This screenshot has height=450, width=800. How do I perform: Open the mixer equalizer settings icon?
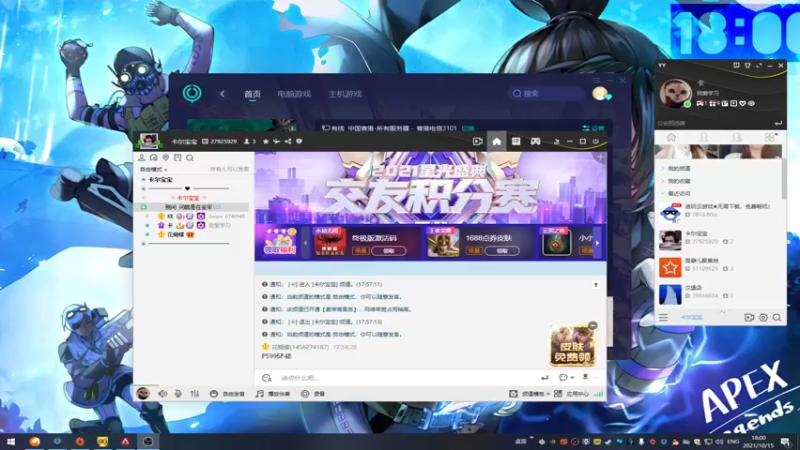point(195,393)
